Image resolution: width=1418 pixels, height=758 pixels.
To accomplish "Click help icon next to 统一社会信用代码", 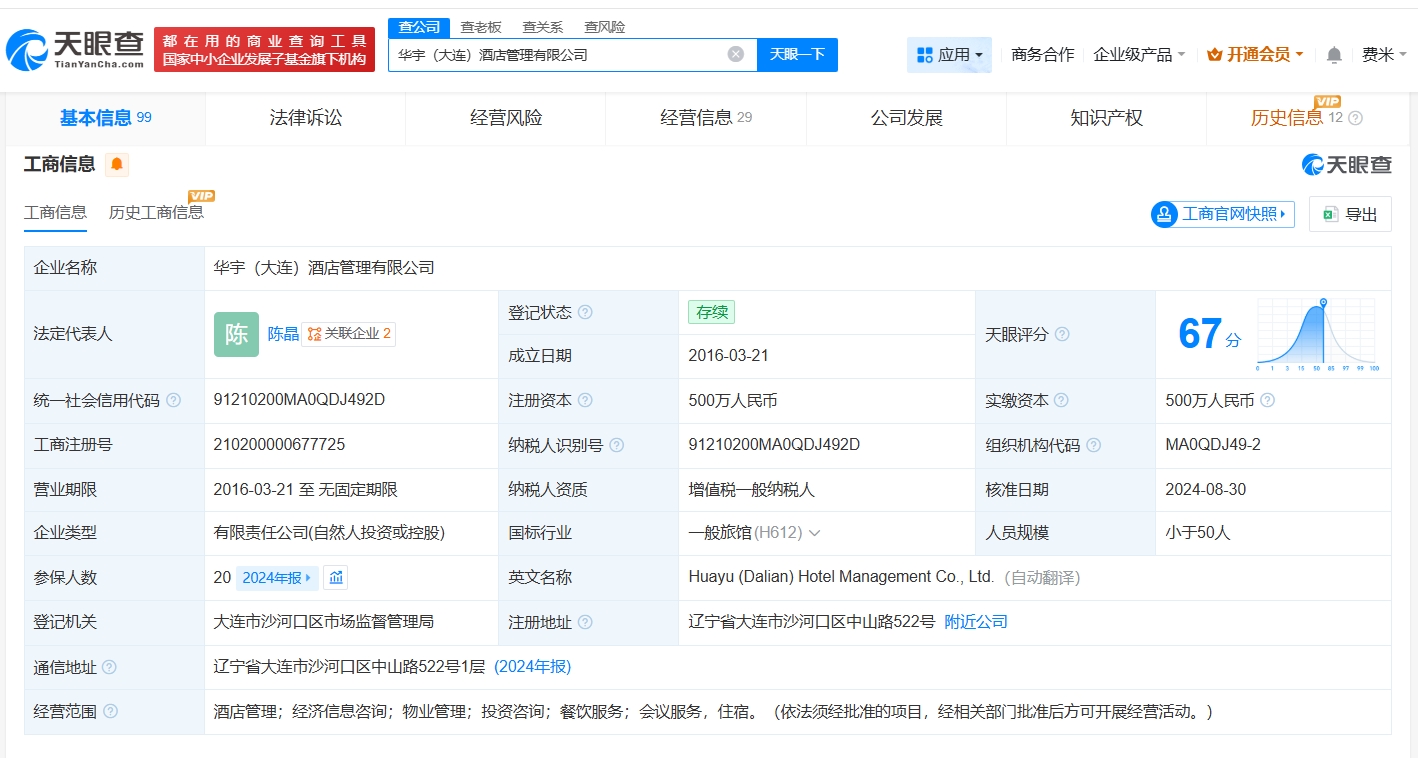I will (174, 400).
